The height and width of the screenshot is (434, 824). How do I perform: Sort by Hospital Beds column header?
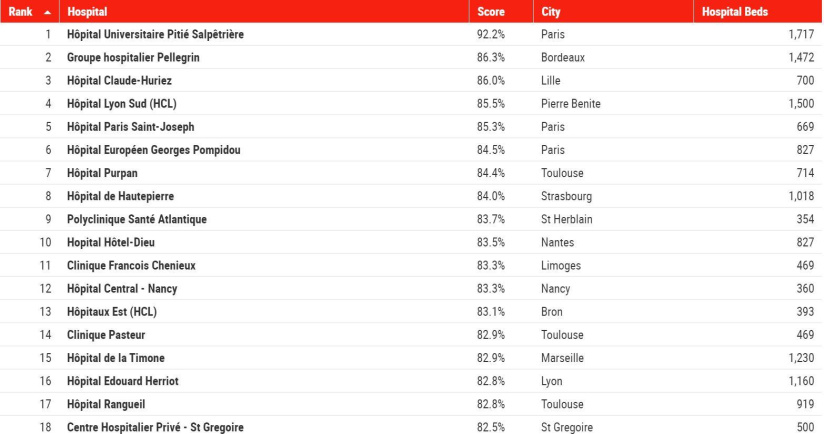[735, 12]
